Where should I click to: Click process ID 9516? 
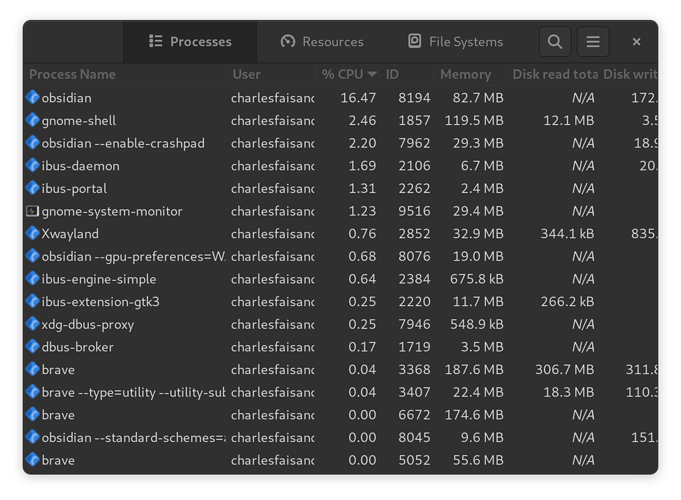[414, 212]
